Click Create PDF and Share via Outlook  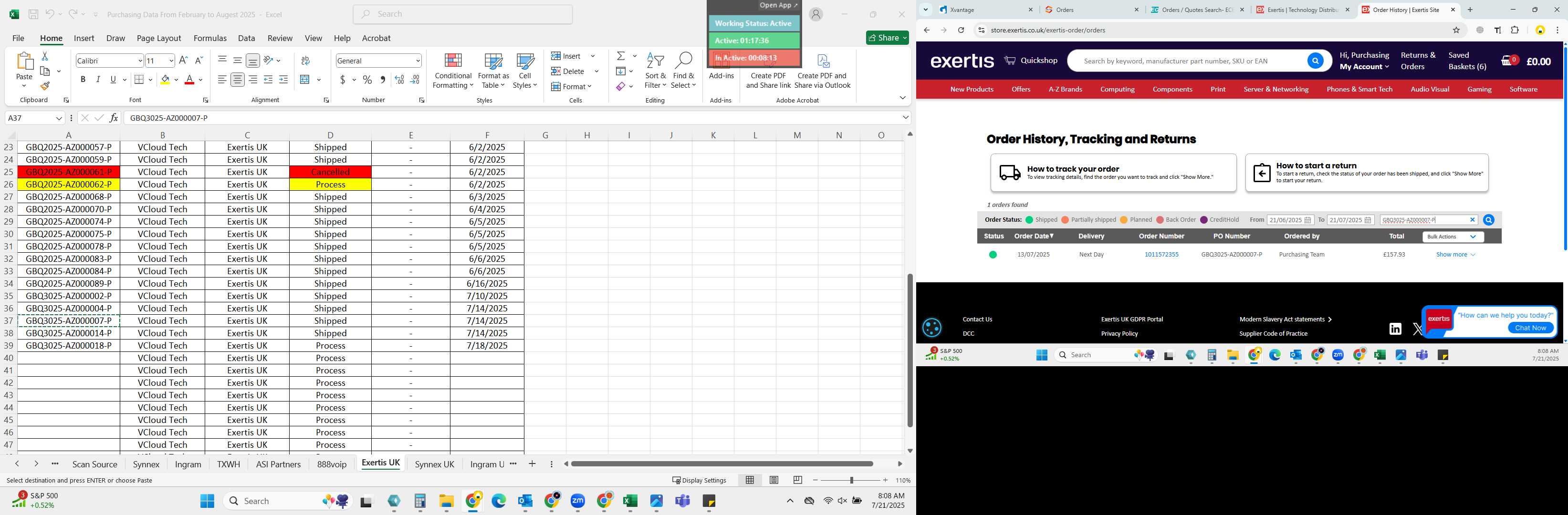(x=824, y=71)
